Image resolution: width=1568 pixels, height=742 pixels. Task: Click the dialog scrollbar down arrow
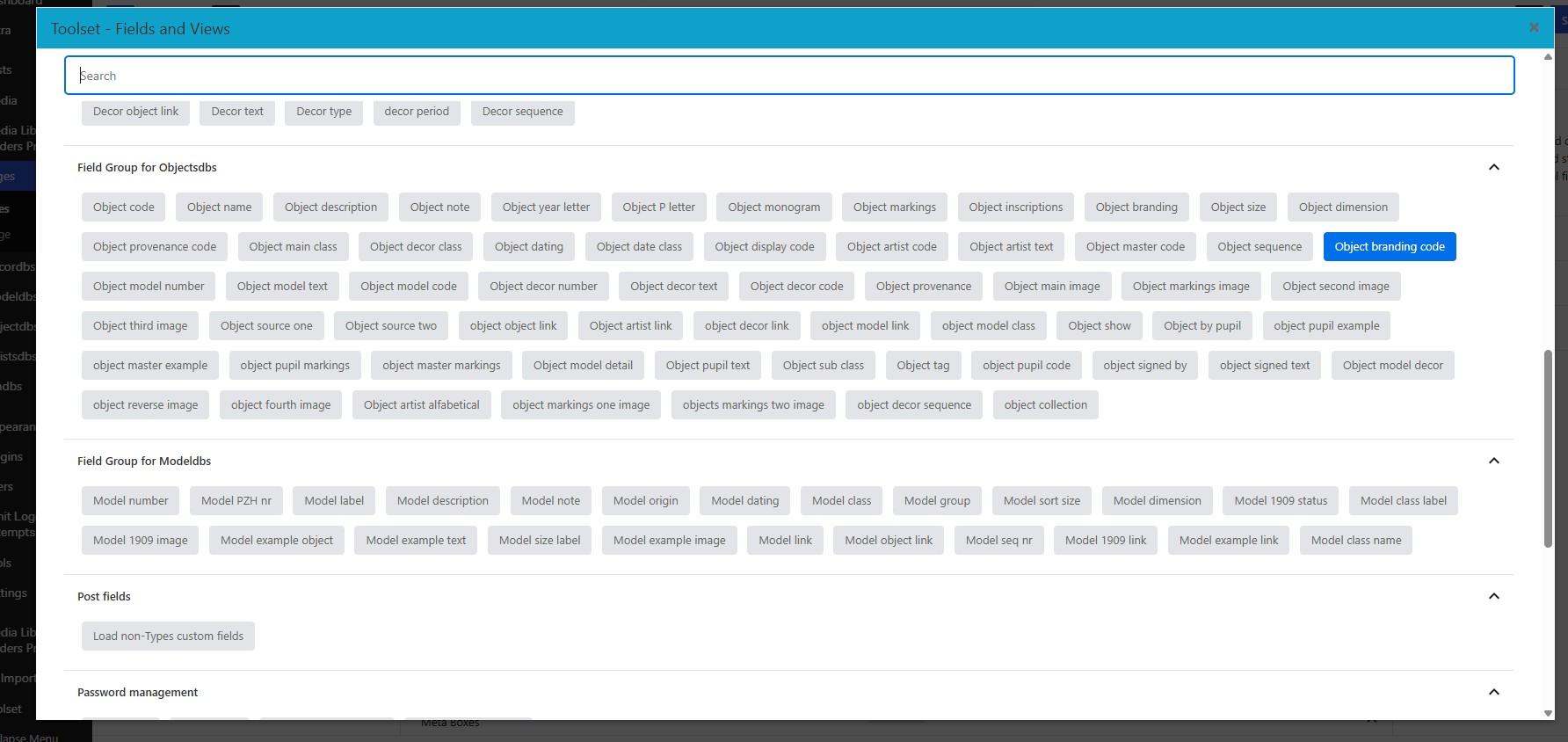(x=1548, y=713)
